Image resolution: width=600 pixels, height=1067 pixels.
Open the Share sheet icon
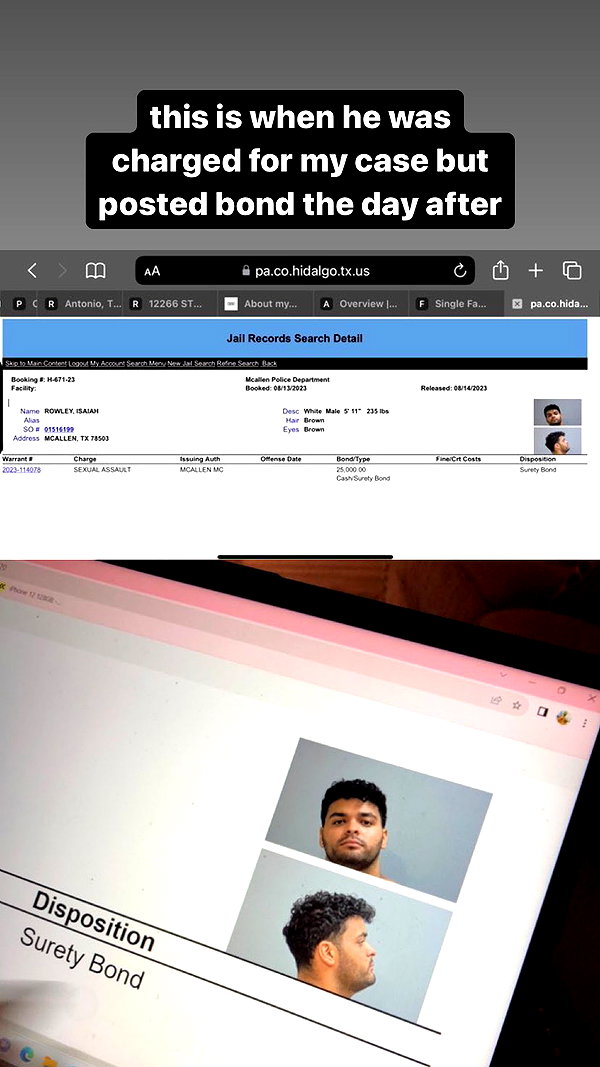[500, 270]
